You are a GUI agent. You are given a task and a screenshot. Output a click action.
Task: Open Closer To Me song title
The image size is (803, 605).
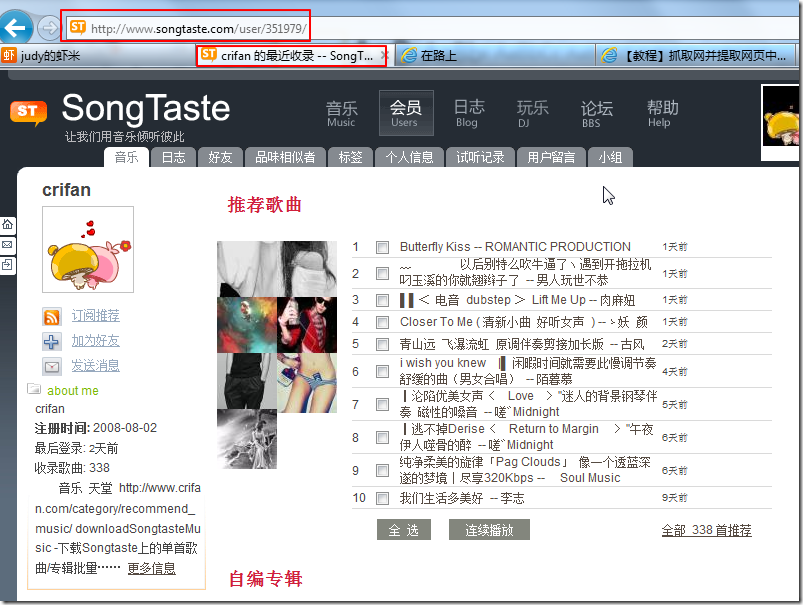point(523,322)
